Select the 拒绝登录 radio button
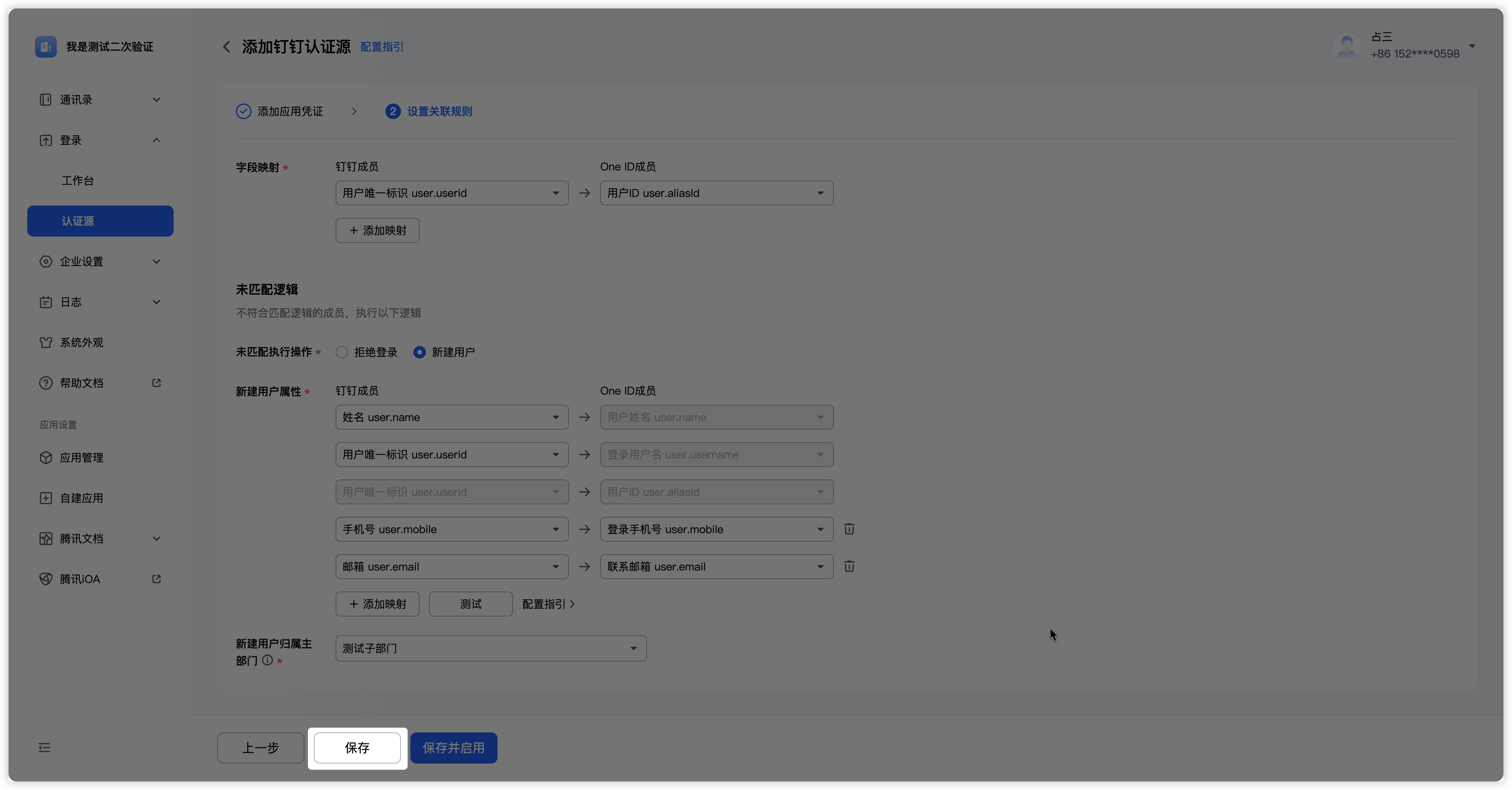1512x790 pixels. point(342,352)
